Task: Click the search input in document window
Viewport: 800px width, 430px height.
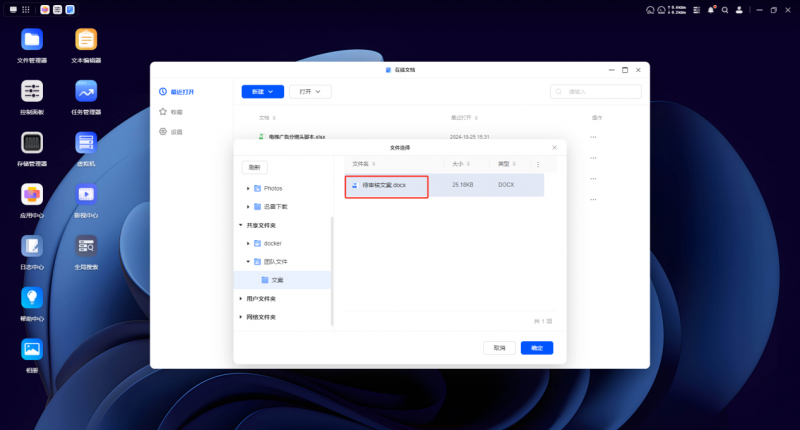Action: pos(595,92)
